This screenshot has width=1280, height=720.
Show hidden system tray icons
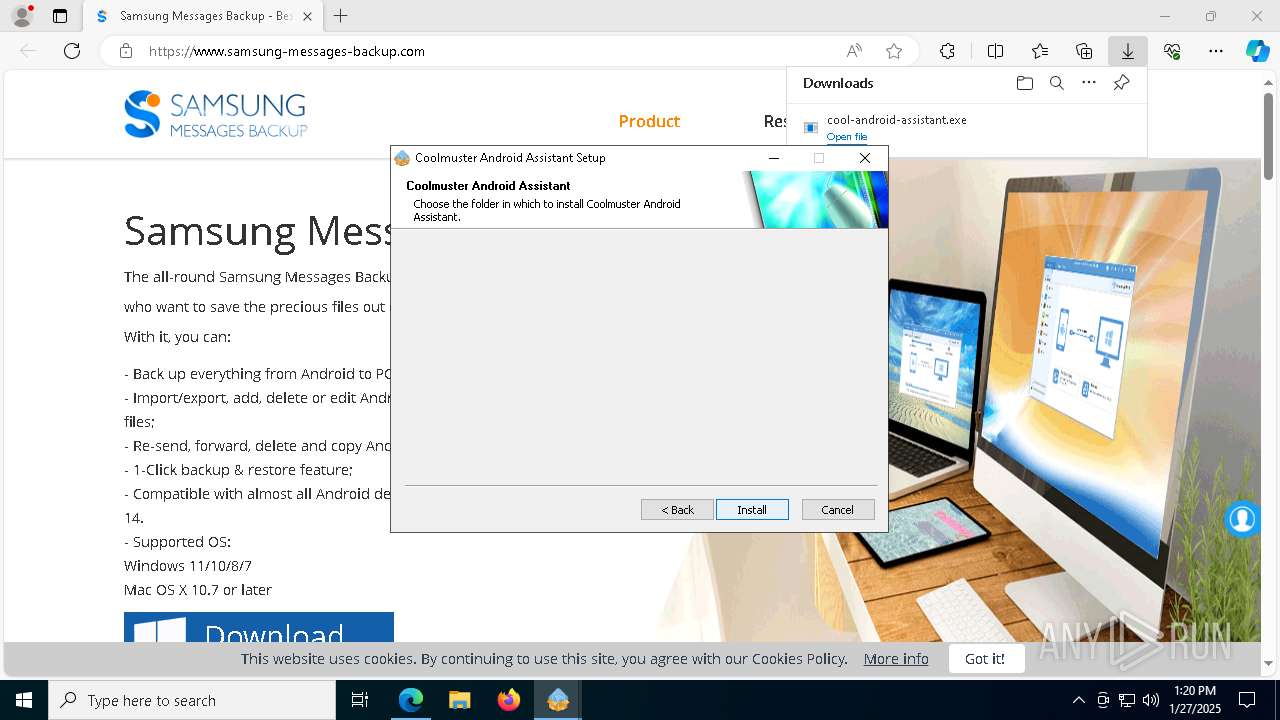1078,700
